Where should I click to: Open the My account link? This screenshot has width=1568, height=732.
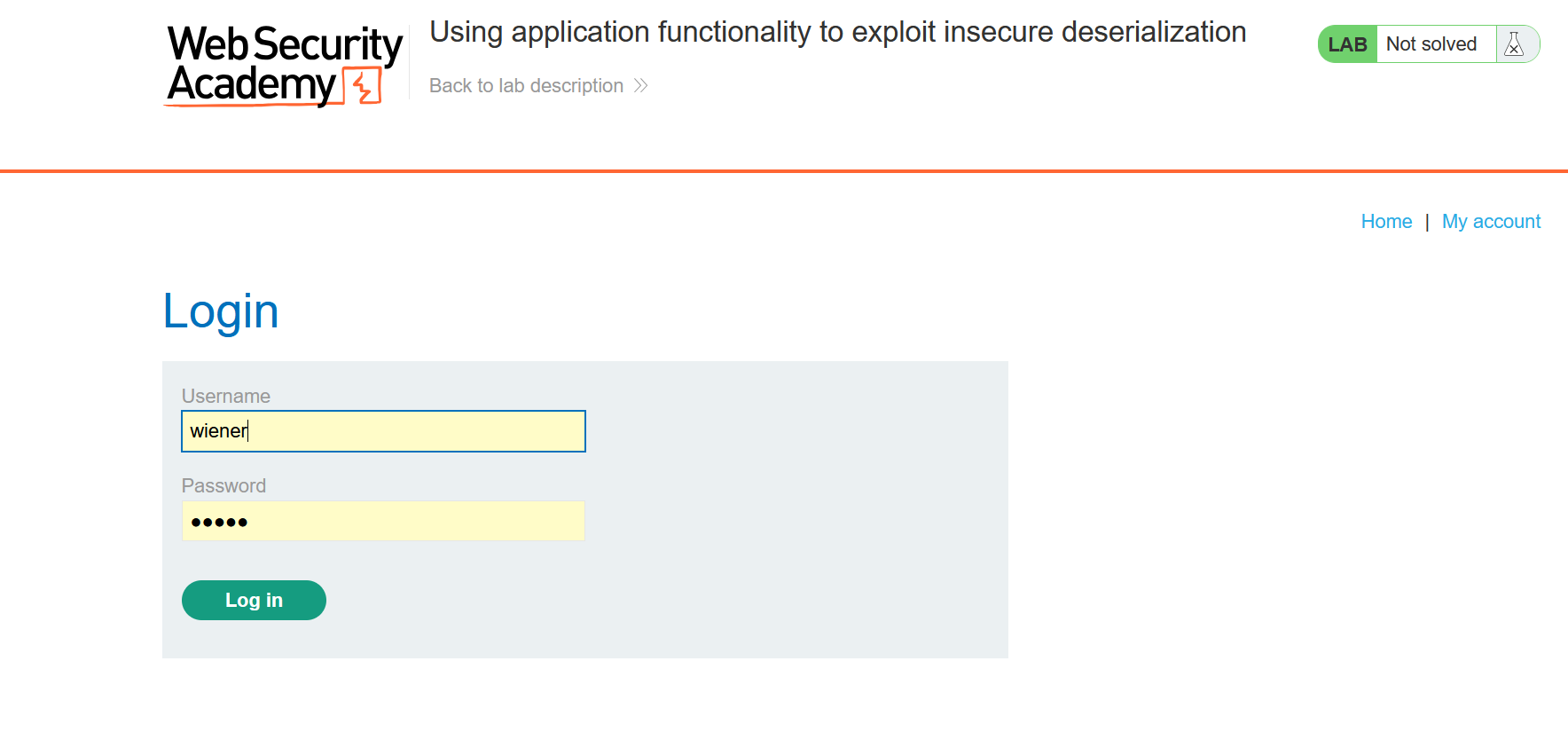point(1491,221)
